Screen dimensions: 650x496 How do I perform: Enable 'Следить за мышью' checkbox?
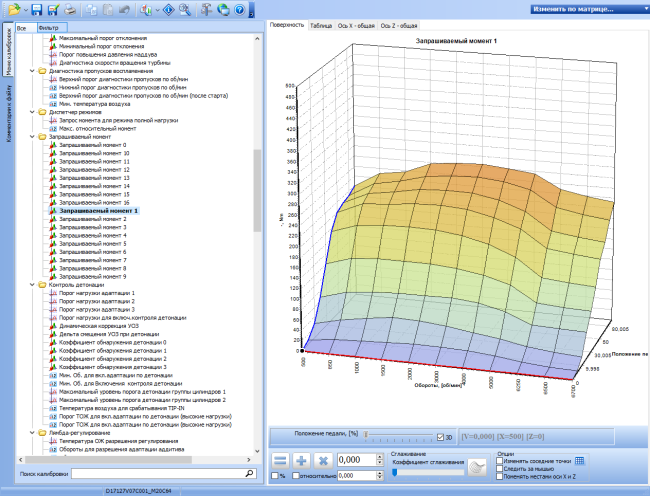[x=500, y=469]
